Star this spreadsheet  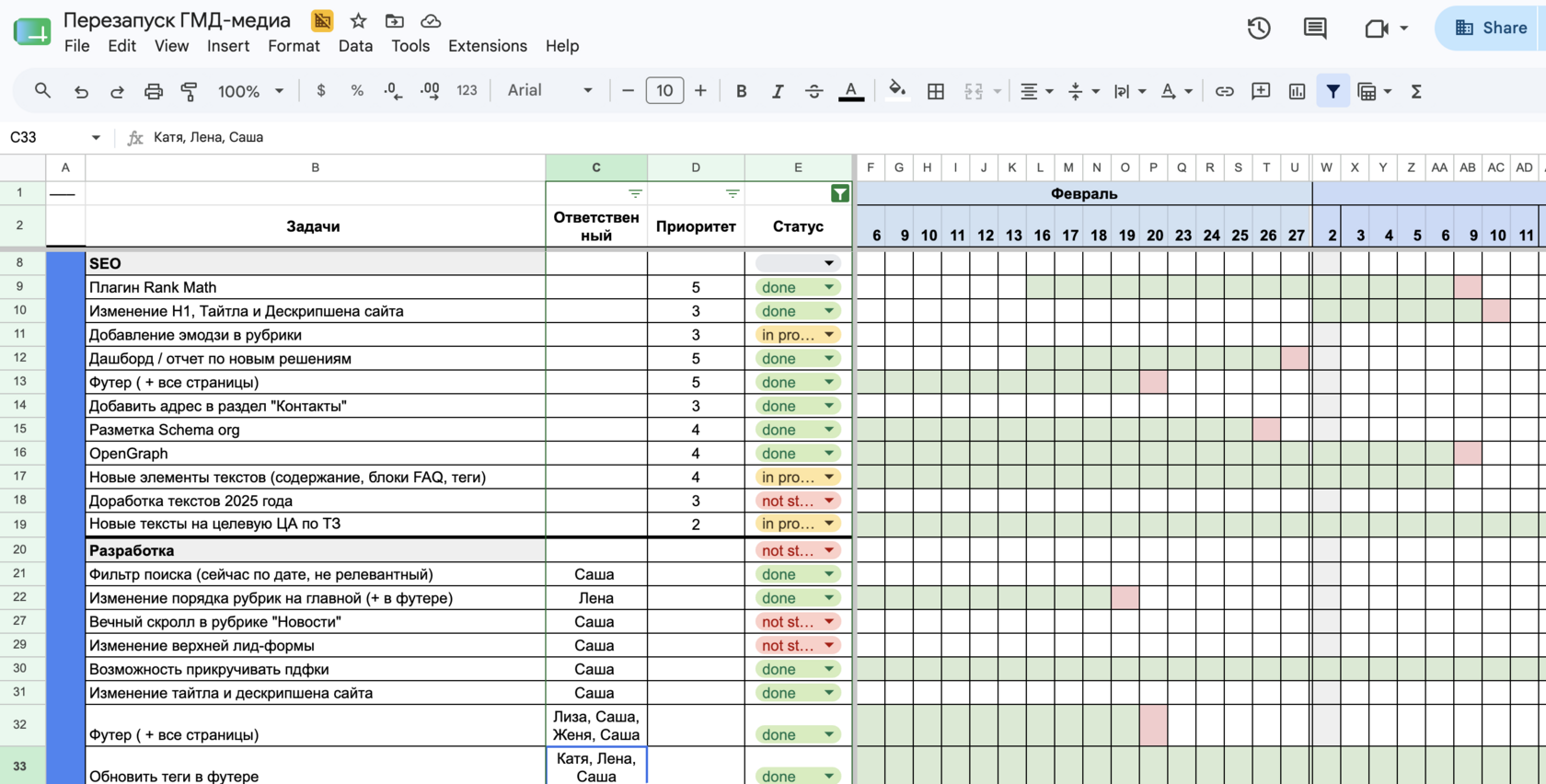(x=359, y=20)
